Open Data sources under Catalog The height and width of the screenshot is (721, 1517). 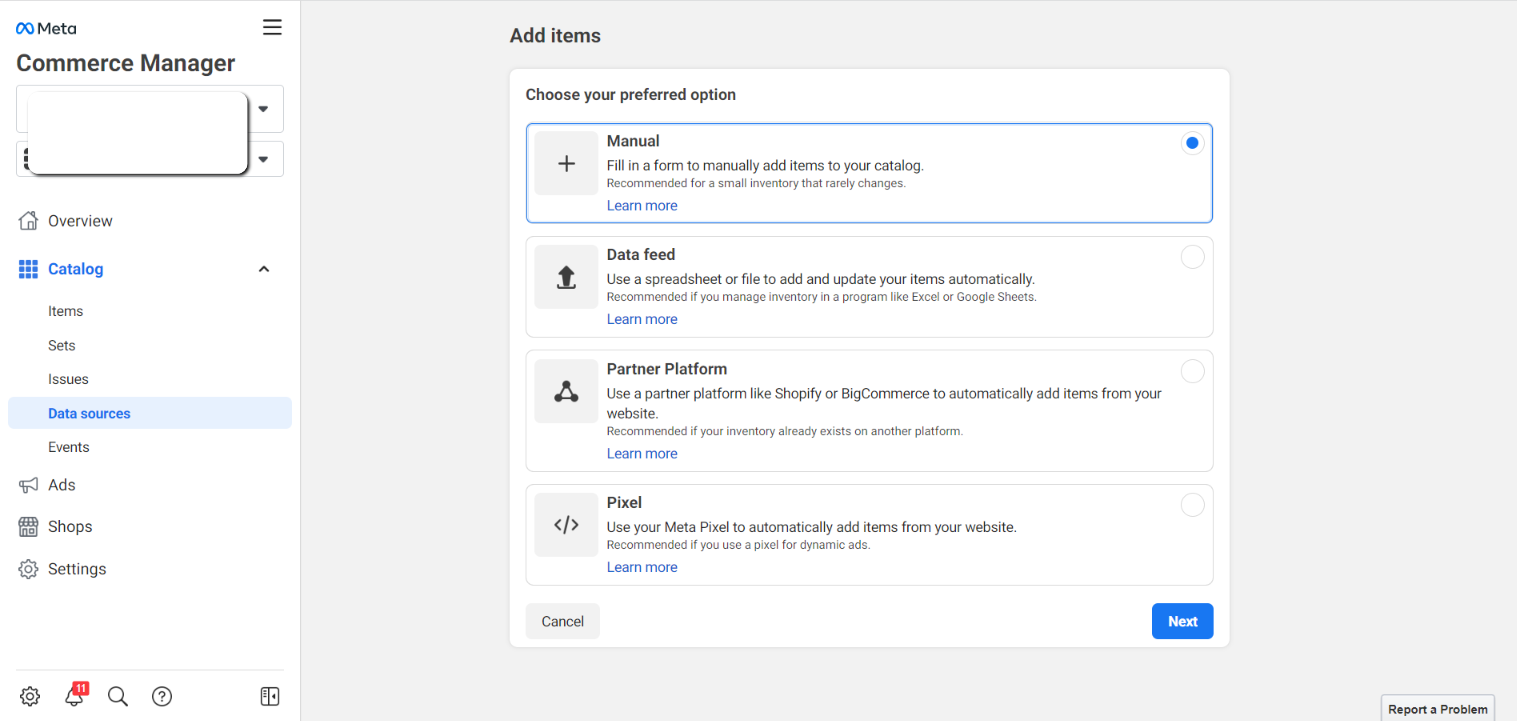(x=150, y=413)
